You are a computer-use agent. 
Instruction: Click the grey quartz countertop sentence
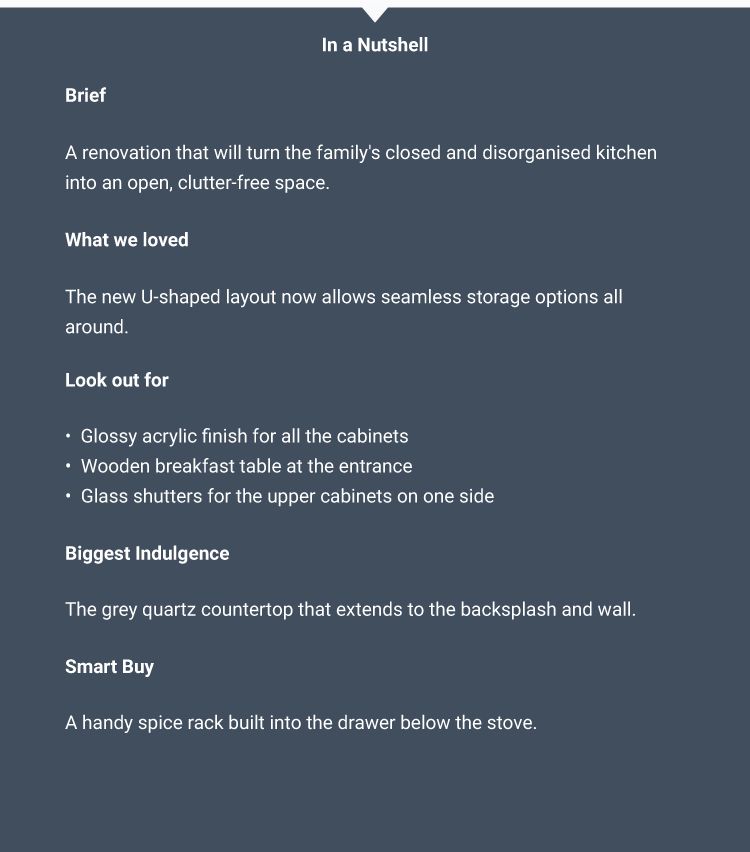[351, 610]
